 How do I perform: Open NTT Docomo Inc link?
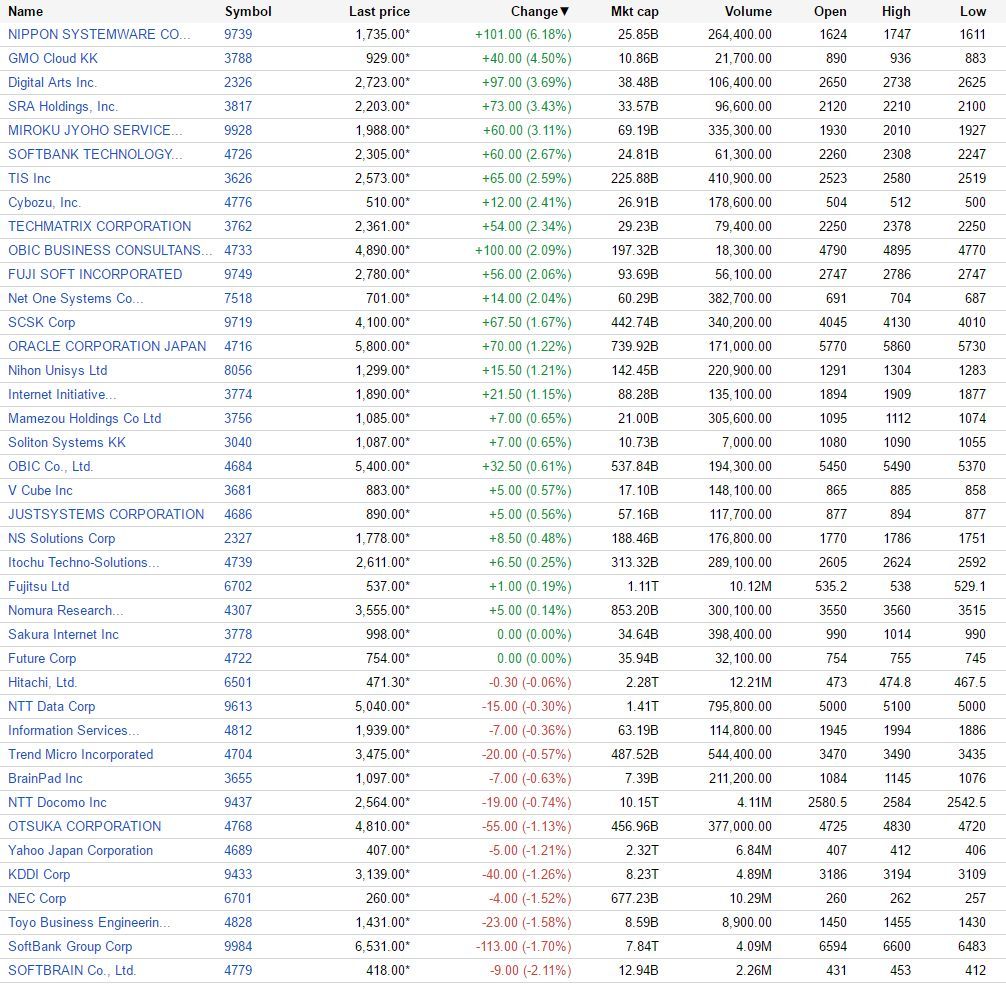(57, 802)
